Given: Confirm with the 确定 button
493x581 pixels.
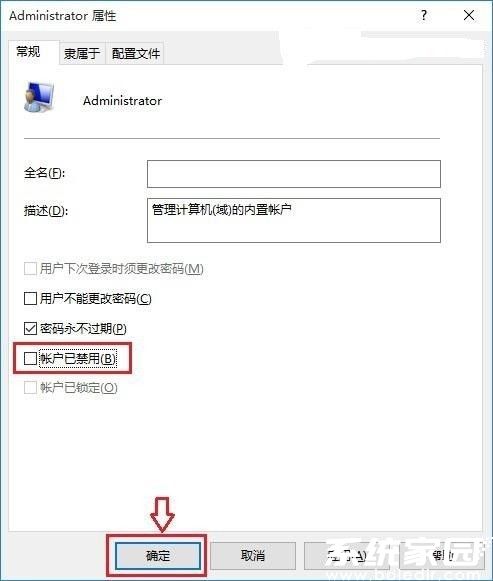Looking at the screenshot, I should [158, 556].
